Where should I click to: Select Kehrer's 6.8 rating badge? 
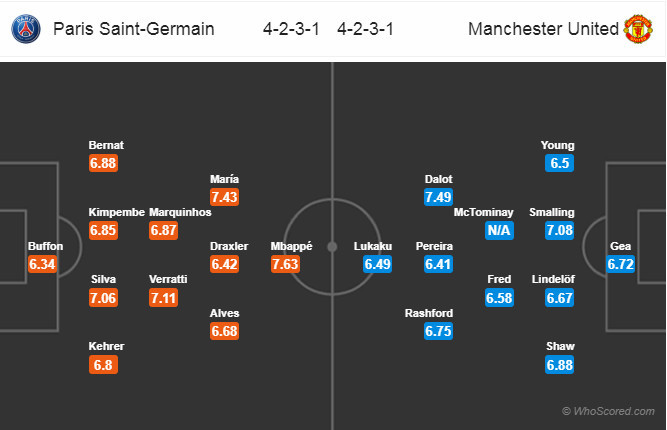click(104, 365)
